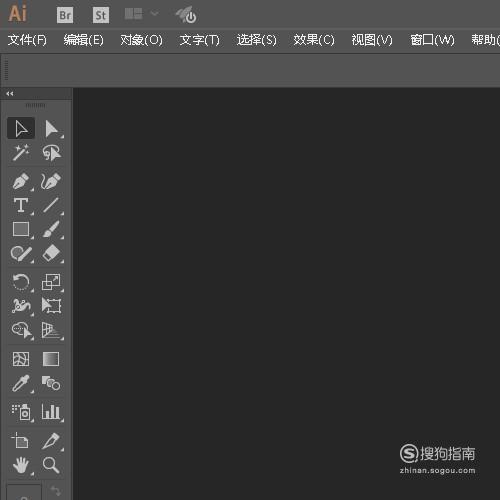Viewport: 500px width, 500px height.
Task: Open Adobe Stock via St icon
Action: tap(101, 15)
